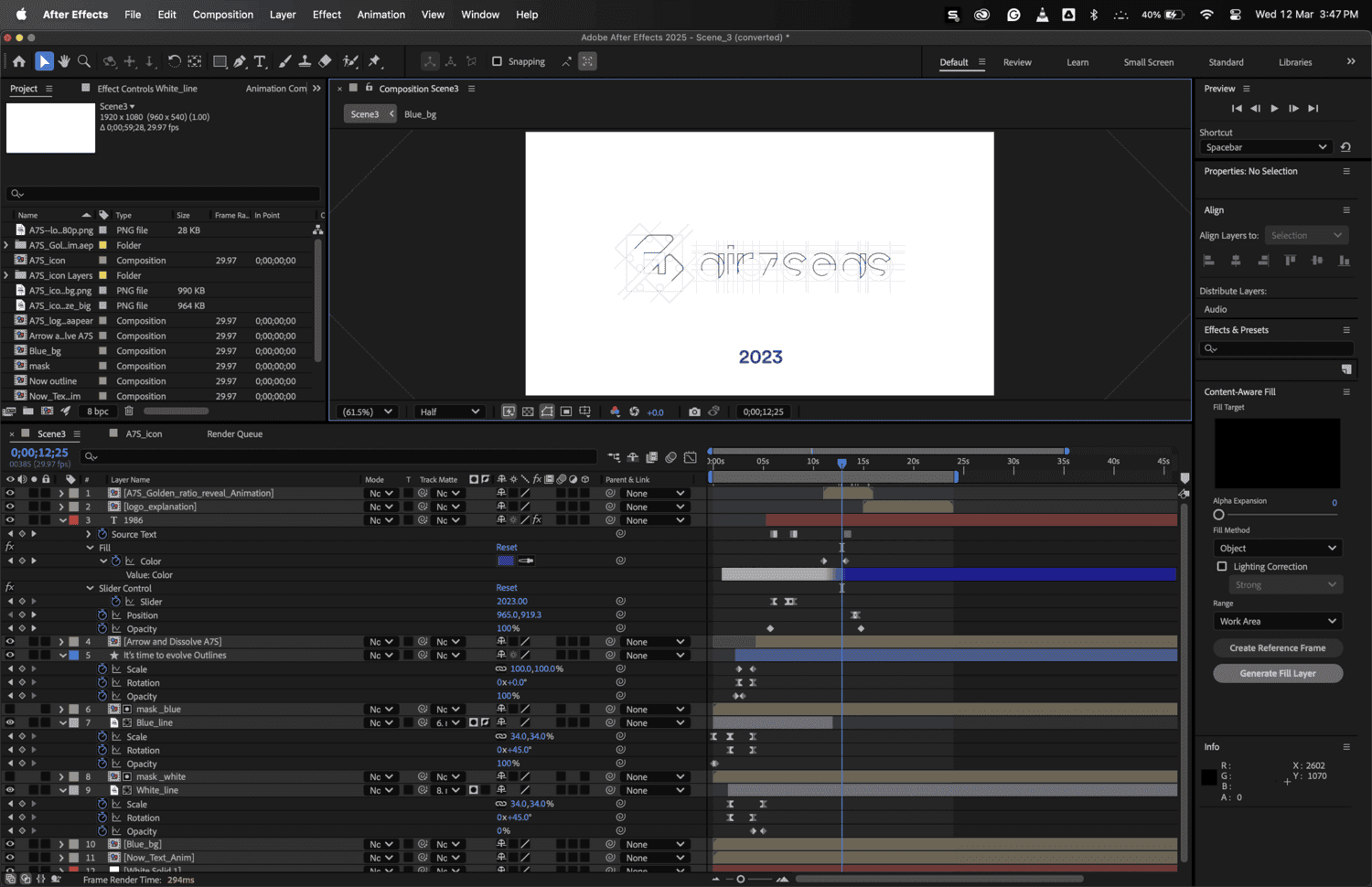Open the viewer resolution Half dropdown
The image size is (1372, 887).
pyautogui.click(x=449, y=411)
